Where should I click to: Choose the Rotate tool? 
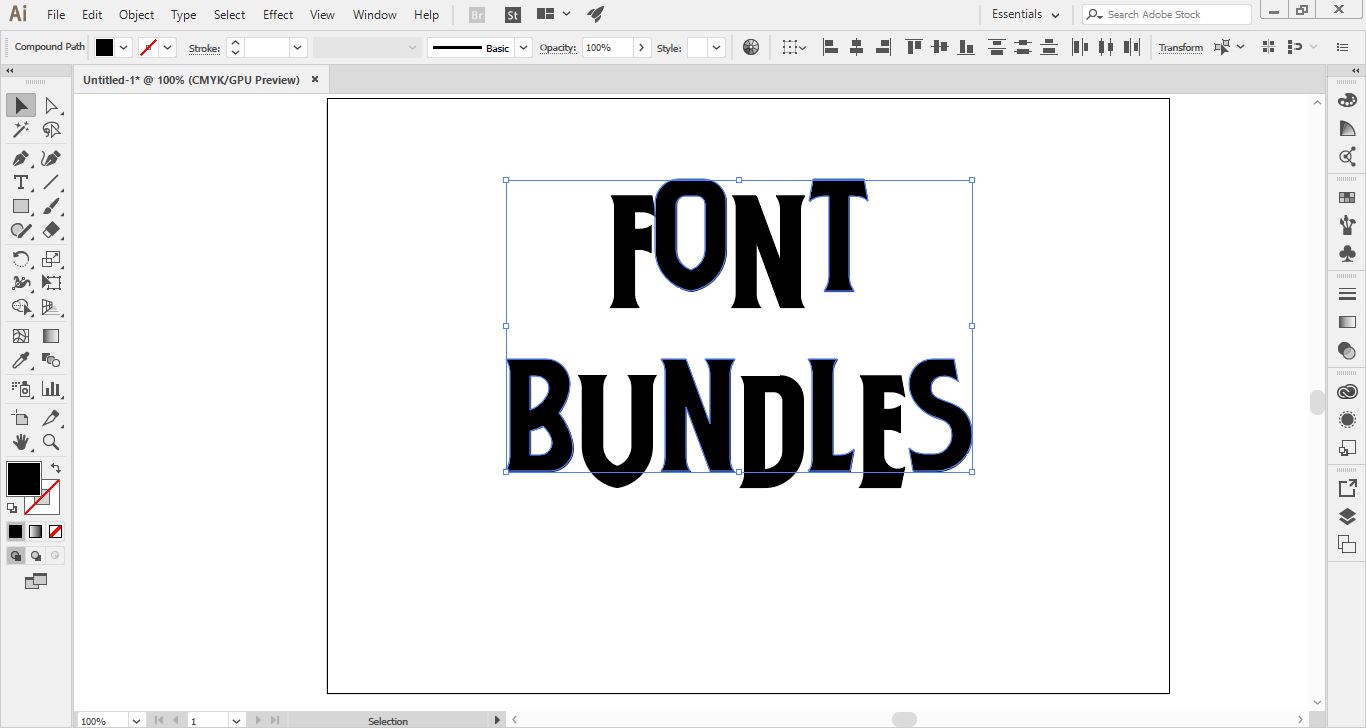[21, 259]
